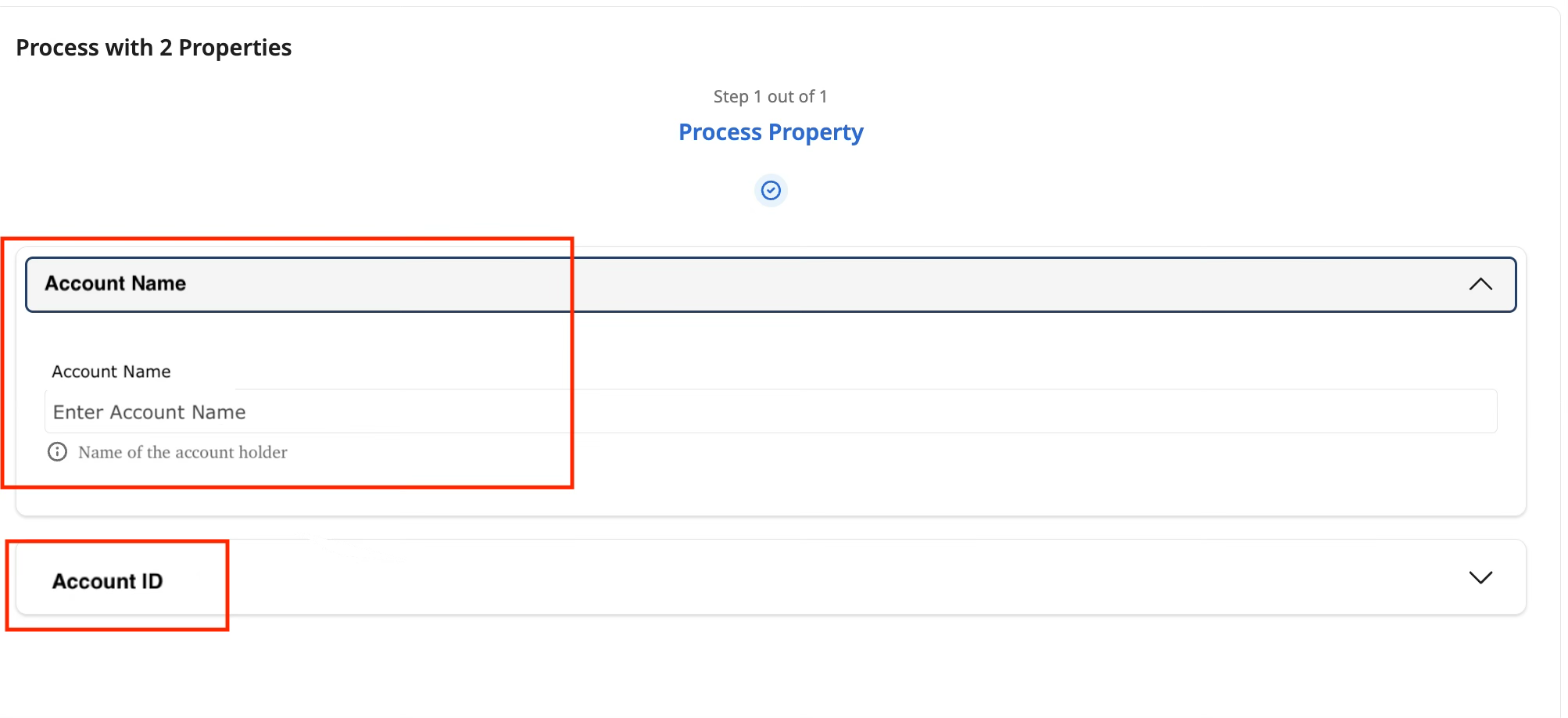Click the info icon beside helper text
1568x718 pixels.
[57, 452]
